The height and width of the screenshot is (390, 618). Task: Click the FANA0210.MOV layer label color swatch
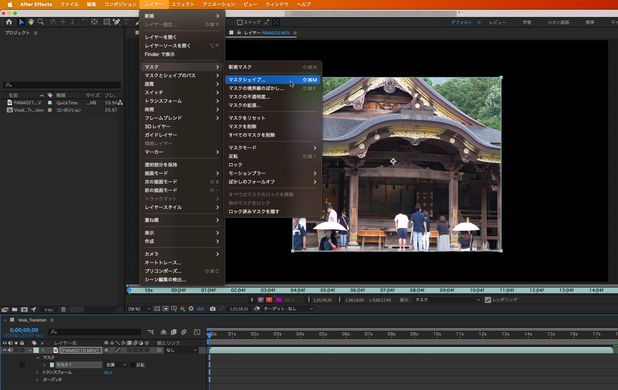(x=36, y=350)
